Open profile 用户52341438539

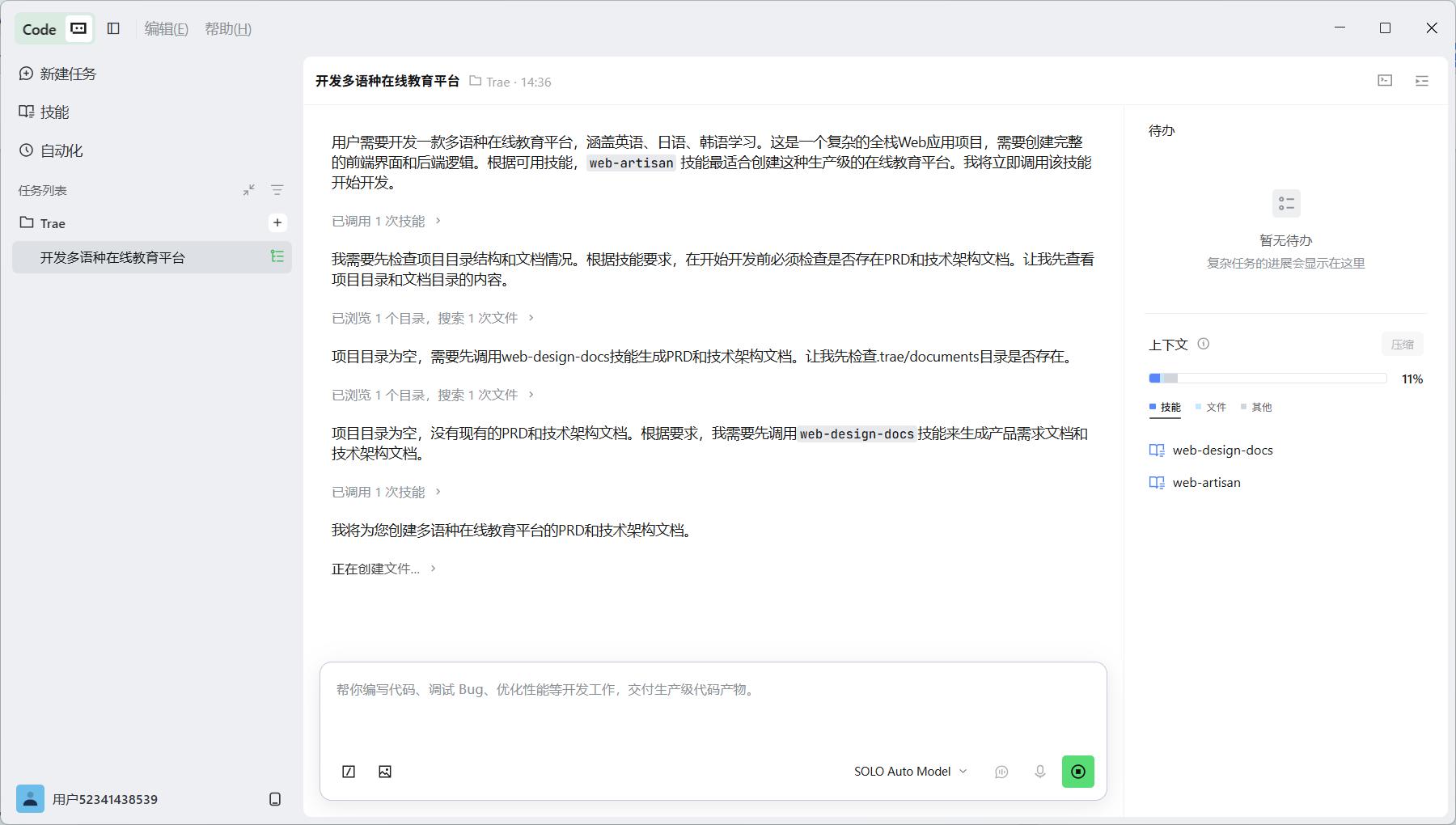(x=105, y=799)
